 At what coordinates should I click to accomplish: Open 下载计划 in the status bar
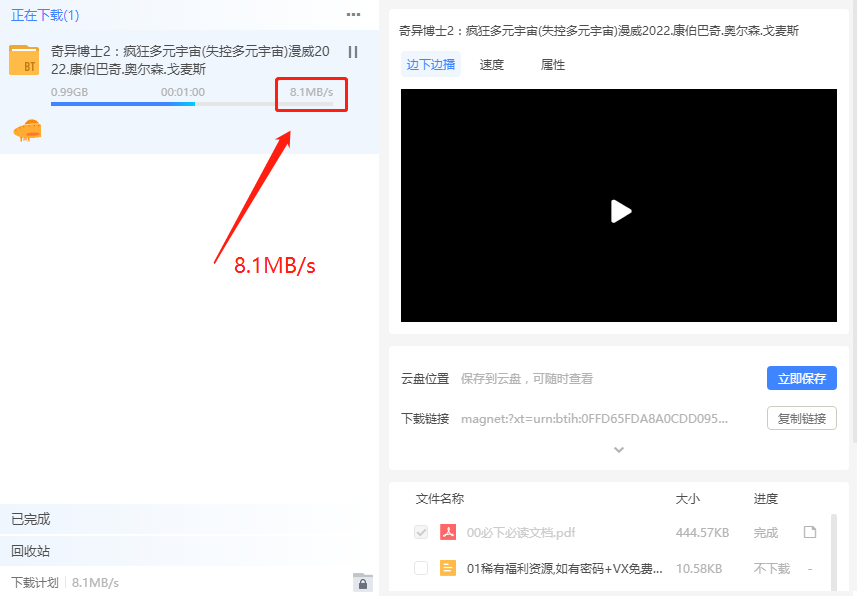(34, 583)
